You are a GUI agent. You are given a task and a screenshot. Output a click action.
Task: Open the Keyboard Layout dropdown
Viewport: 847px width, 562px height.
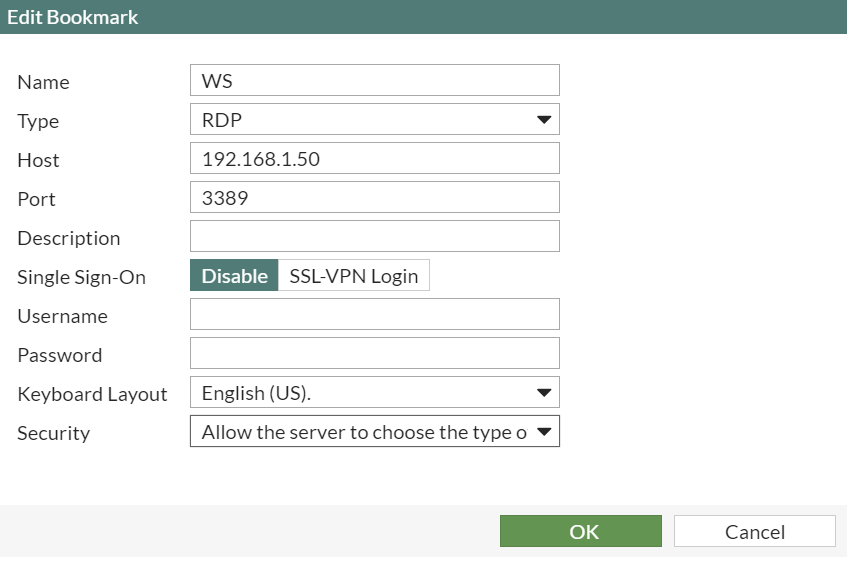pos(374,392)
